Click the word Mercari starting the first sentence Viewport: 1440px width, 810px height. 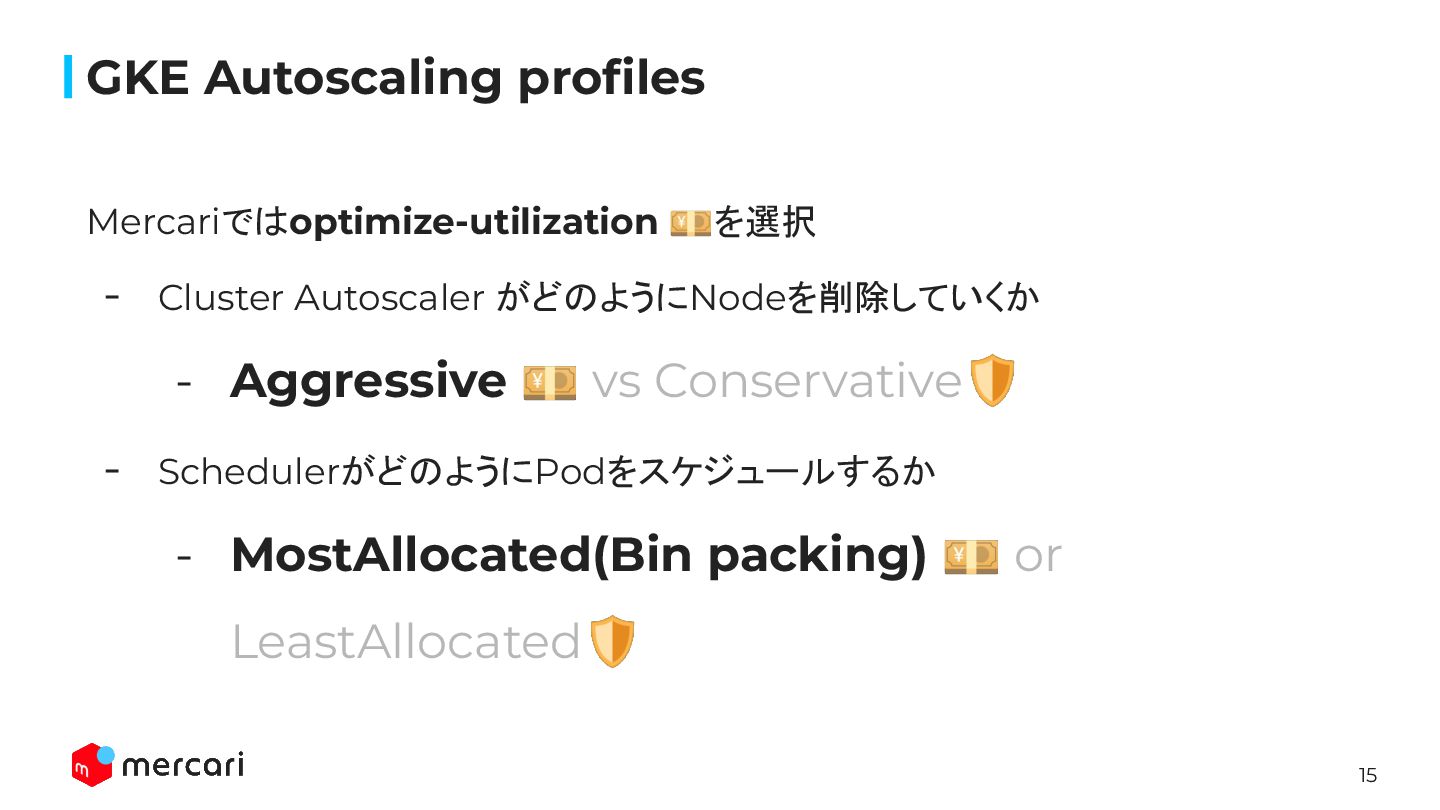tap(152, 223)
